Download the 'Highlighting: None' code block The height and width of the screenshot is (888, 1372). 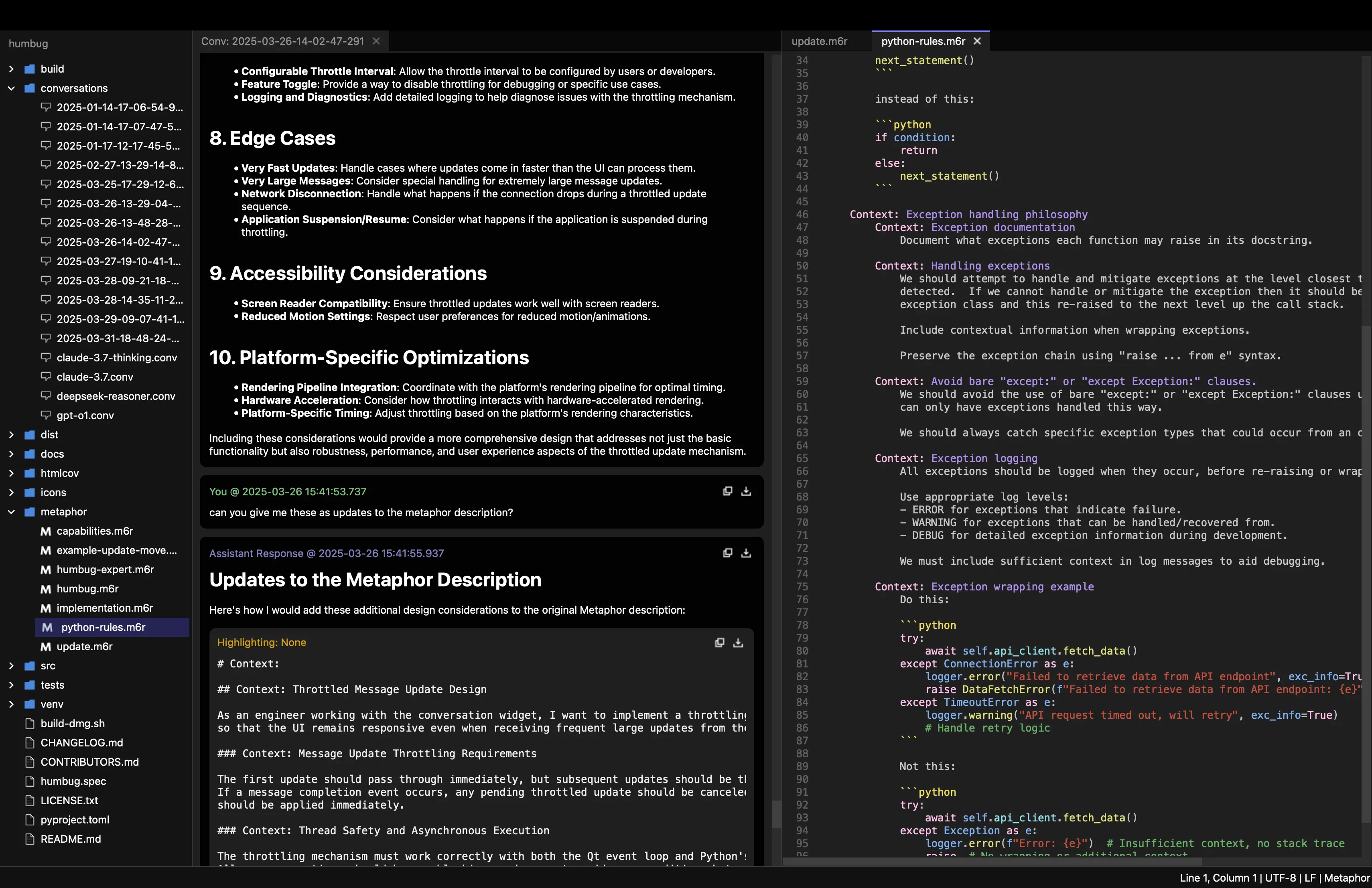[738, 642]
